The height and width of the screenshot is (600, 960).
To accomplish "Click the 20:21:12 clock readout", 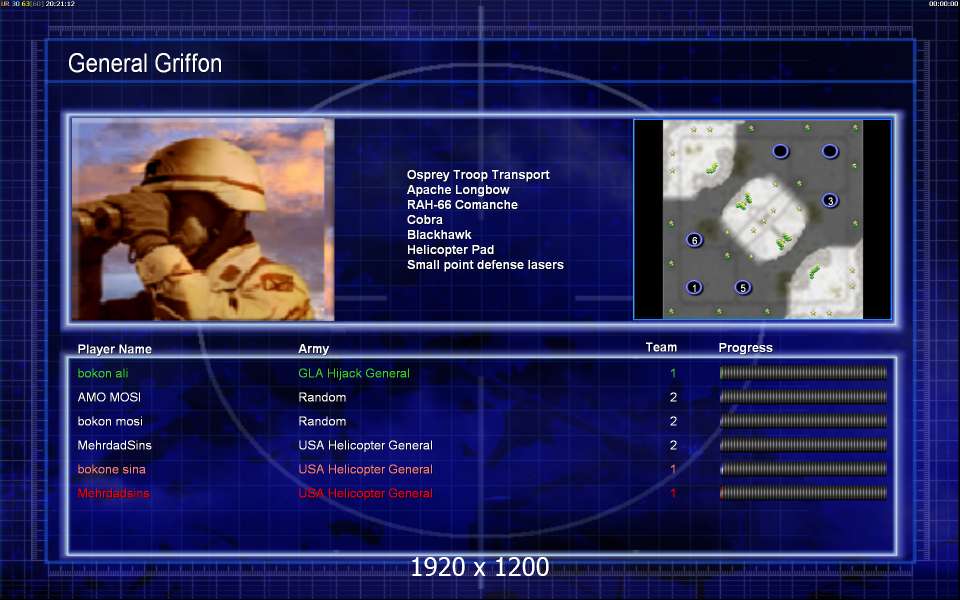I will tap(60, 4).
